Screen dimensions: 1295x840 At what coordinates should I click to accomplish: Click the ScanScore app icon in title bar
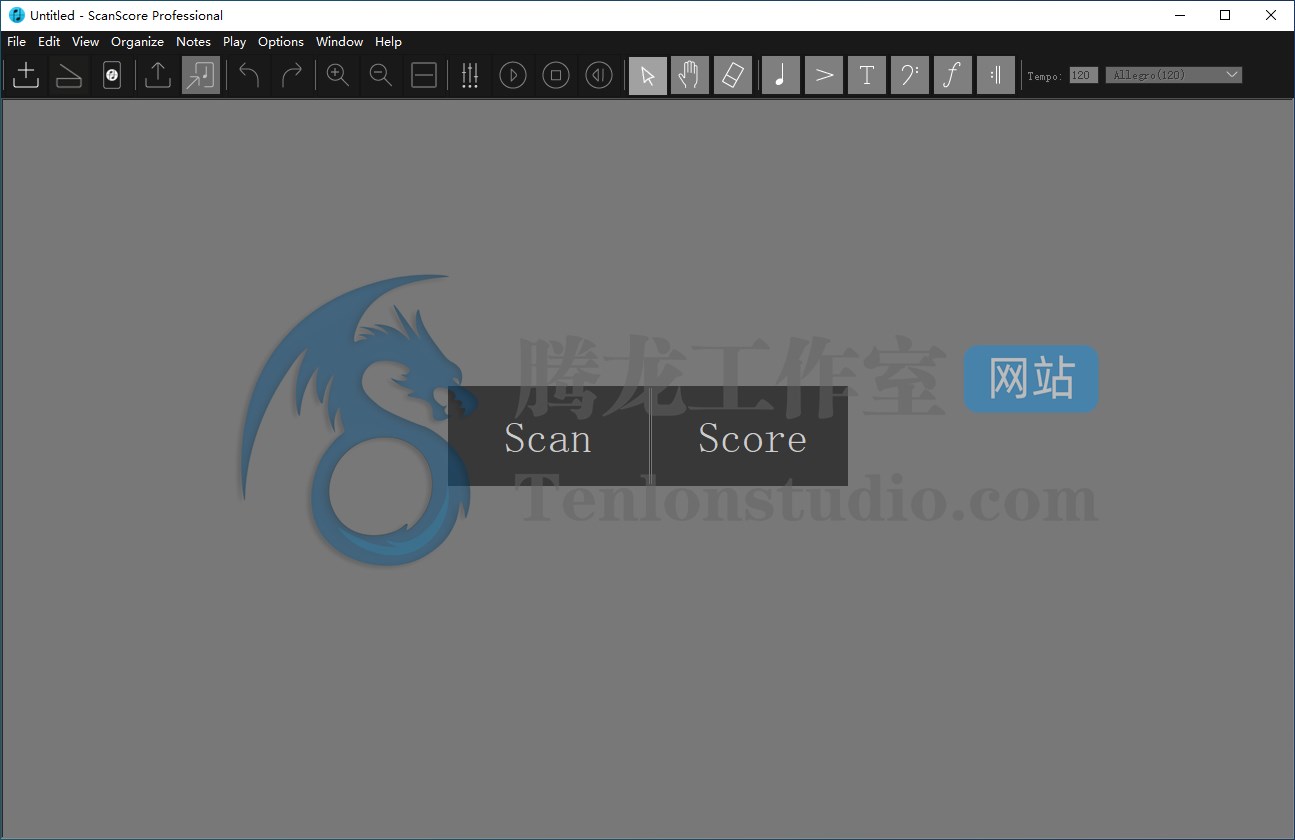tap(17, 15)
